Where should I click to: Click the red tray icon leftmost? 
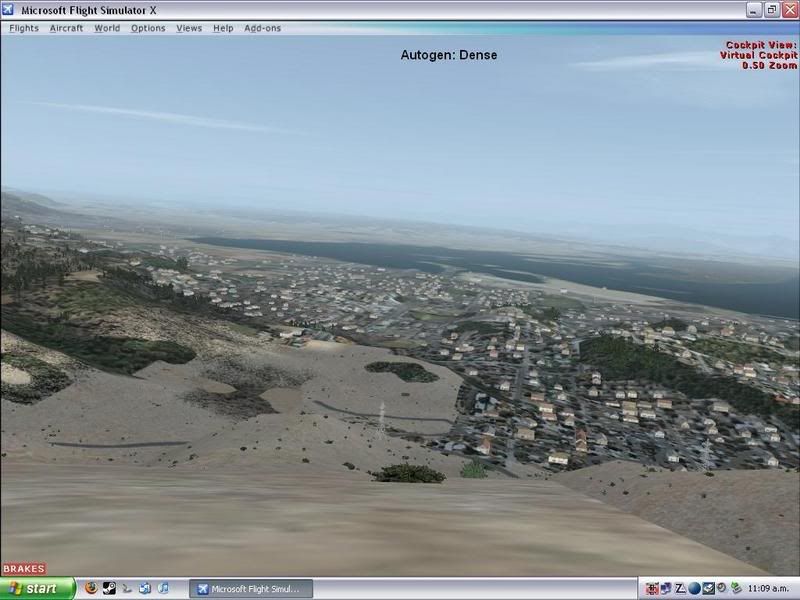tap(652, 589)
